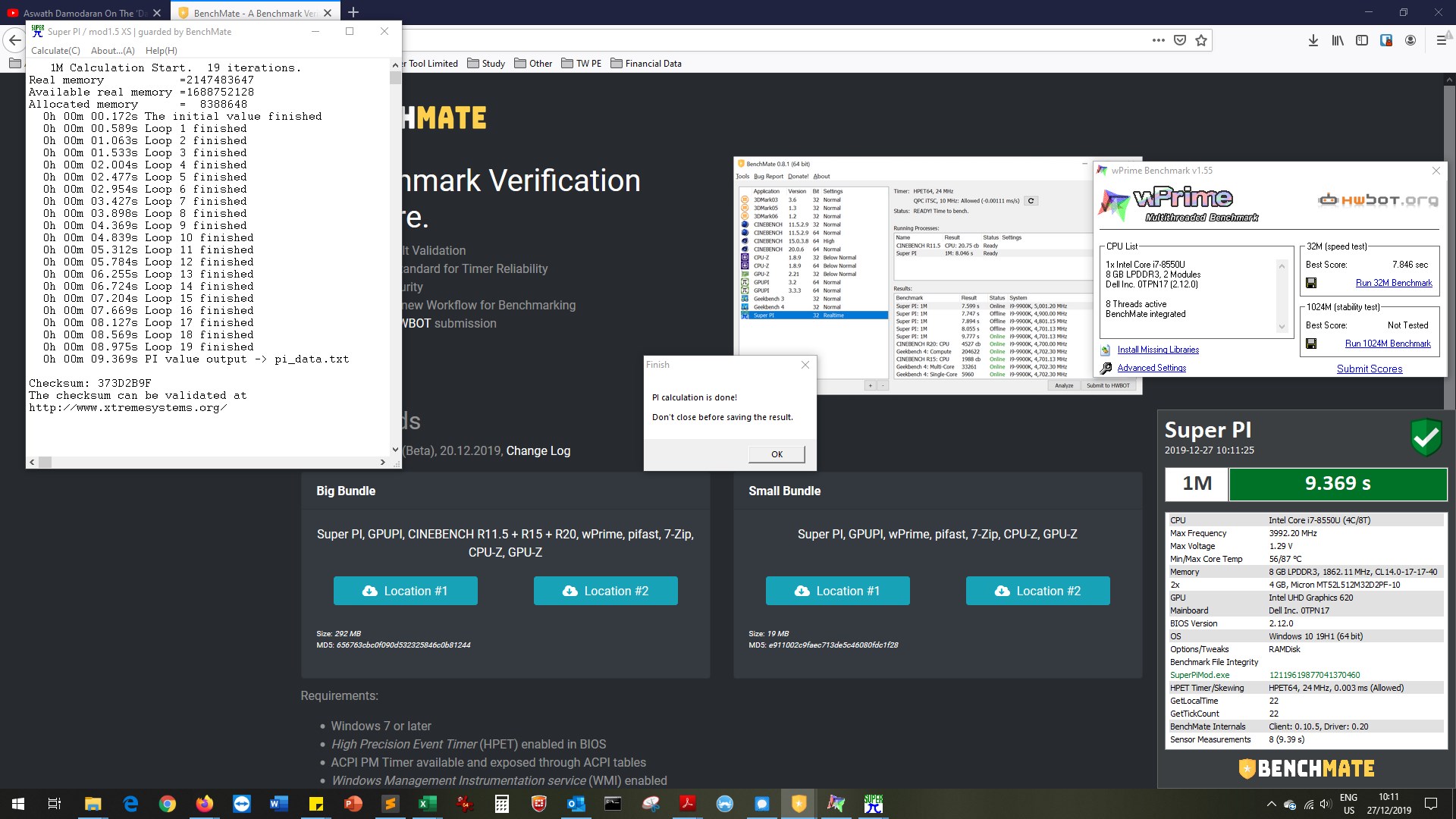
Task: Open the Tool Limited bookmarks folder
Action: click(431, 64)
